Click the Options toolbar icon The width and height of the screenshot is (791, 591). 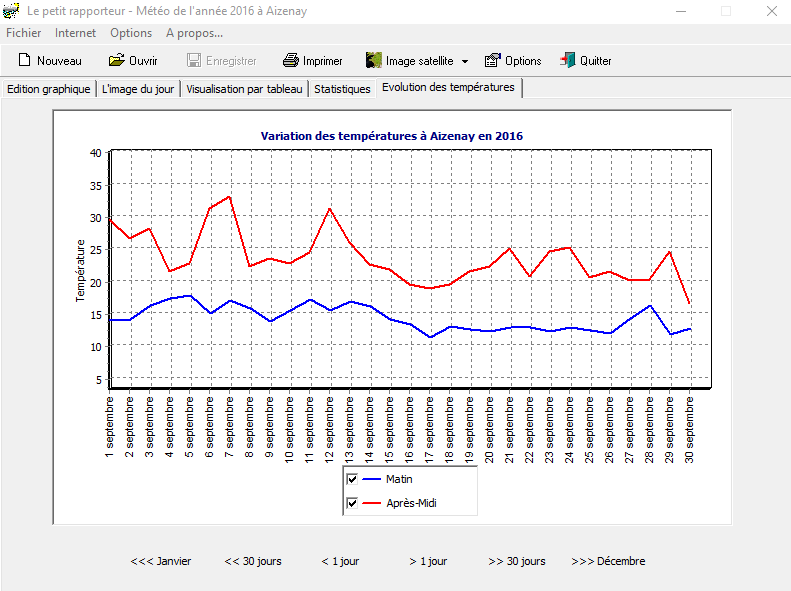[493, 61]
